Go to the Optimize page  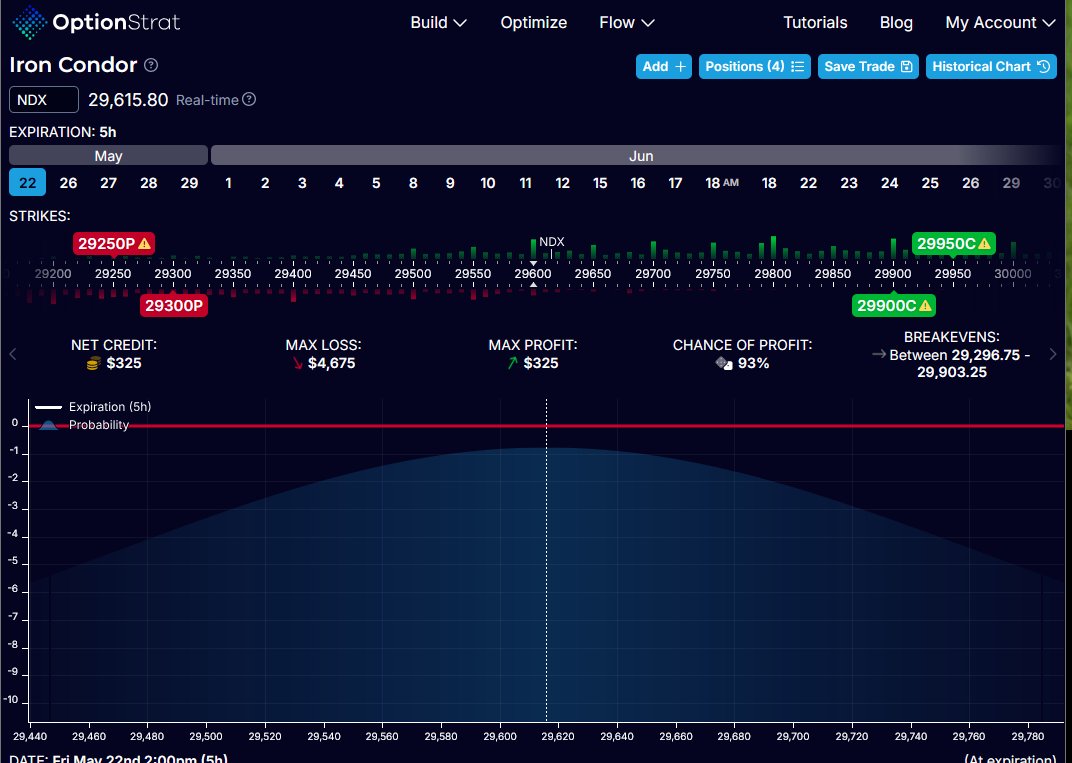click(x=533, y=23)
